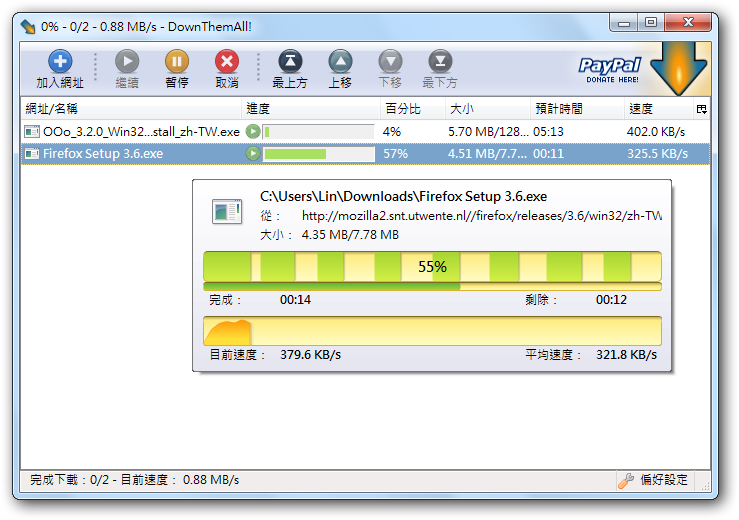Click the Firefox row progress bar

click(x=319, y=154)
